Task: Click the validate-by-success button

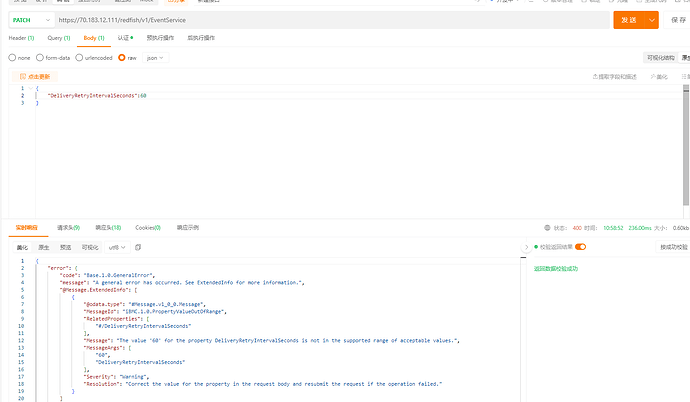Action: click(674, 247)
